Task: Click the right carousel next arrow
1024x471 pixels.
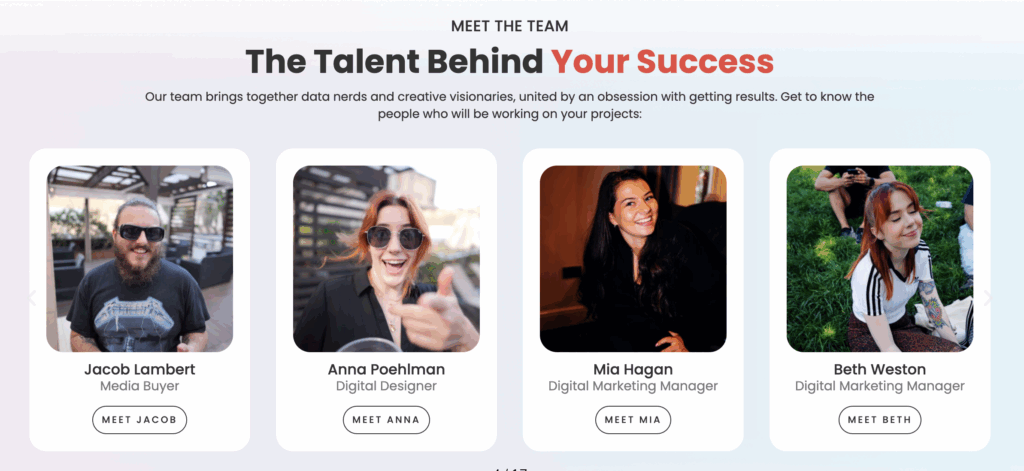Action: [988, 297]
